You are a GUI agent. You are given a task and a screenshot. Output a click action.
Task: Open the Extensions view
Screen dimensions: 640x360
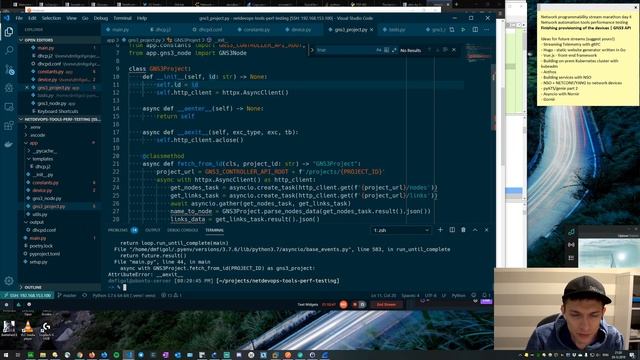click(9, 125)
